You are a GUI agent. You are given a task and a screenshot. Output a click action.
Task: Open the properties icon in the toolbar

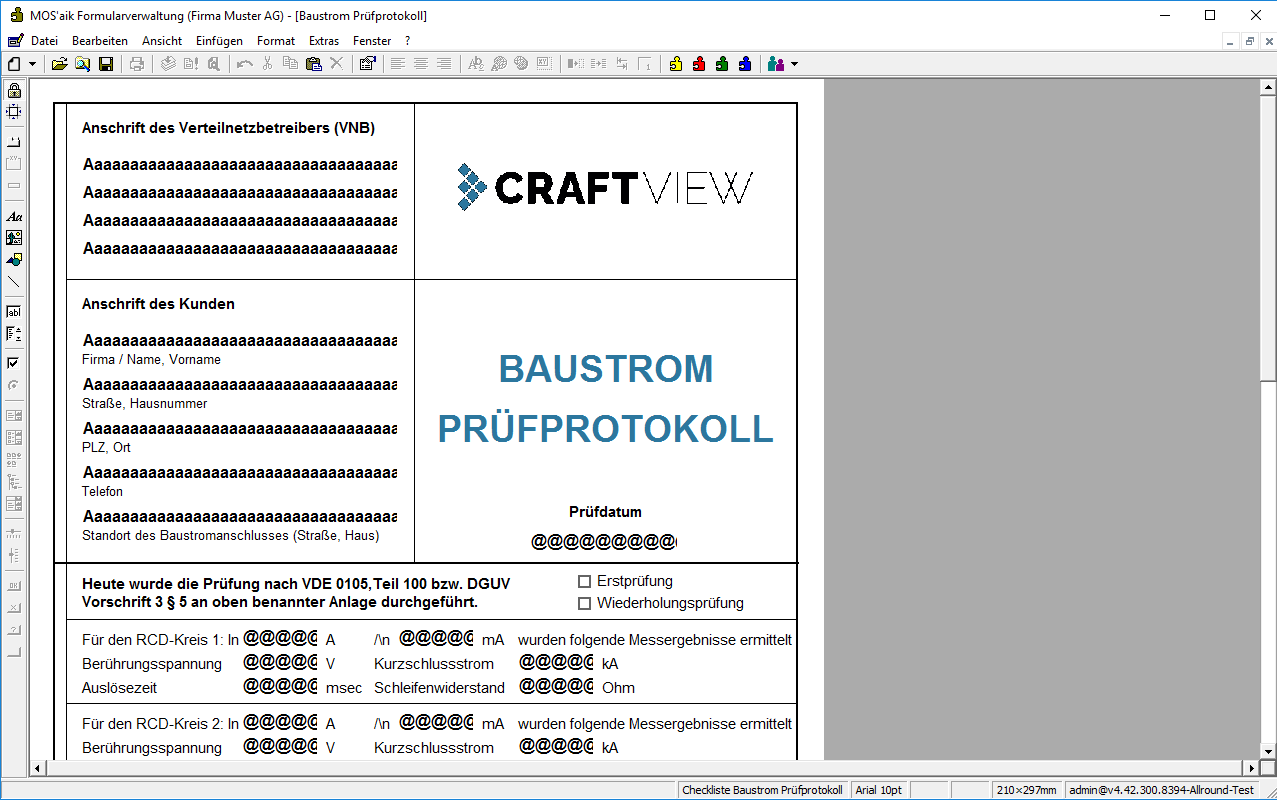[x=367, y=64]
